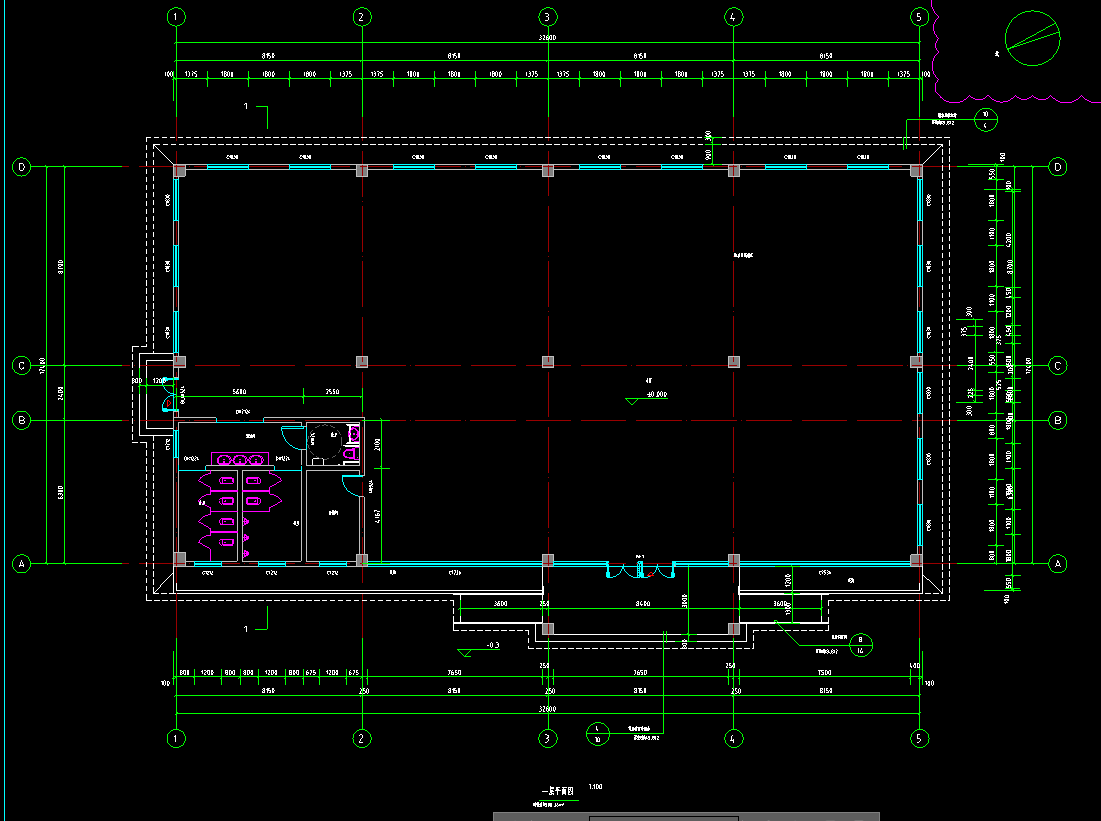Select the row of three magenta washbasins
Viewport: 1101px width, 821px height.
(240, 459)
